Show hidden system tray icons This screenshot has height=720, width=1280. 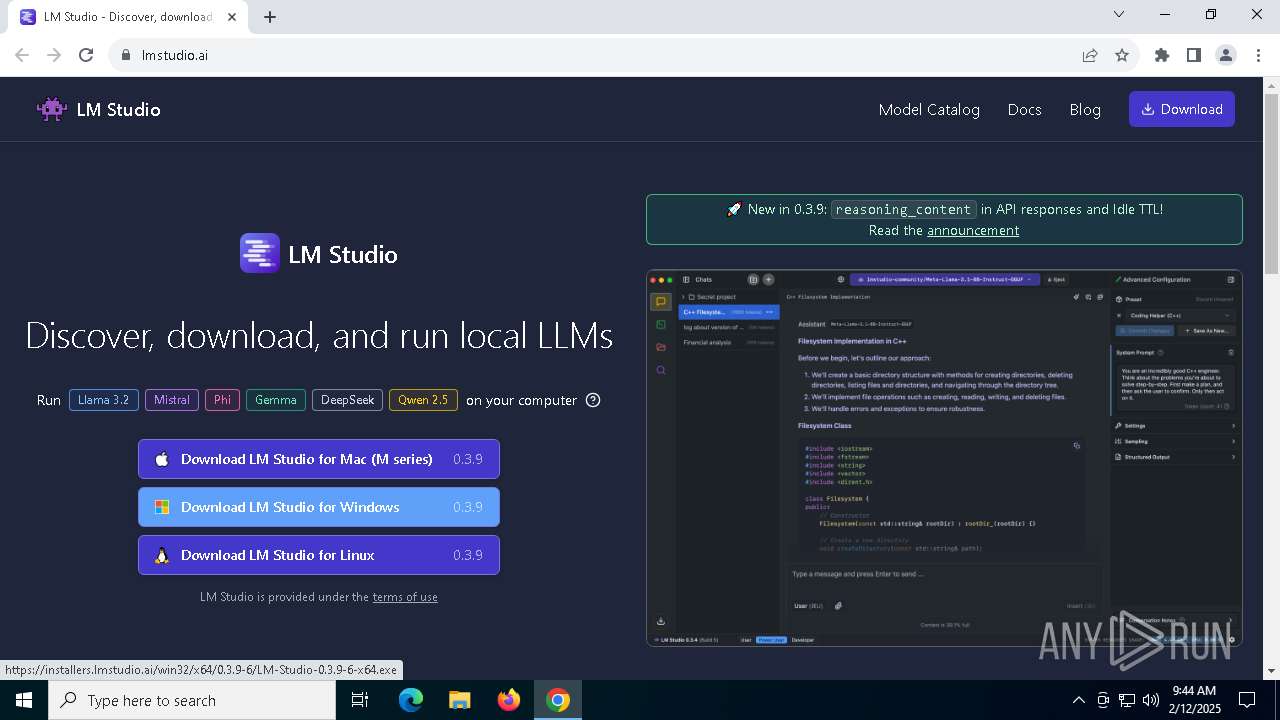pyautogui.click(x=1078, y=700)
